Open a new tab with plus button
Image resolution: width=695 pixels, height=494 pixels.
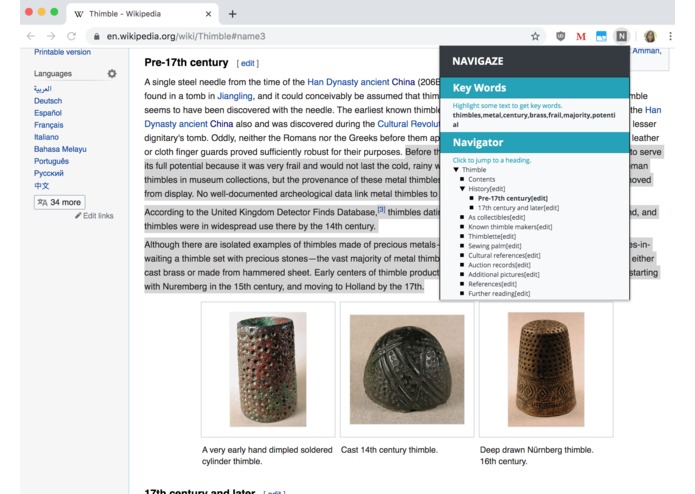pos(232,14)
